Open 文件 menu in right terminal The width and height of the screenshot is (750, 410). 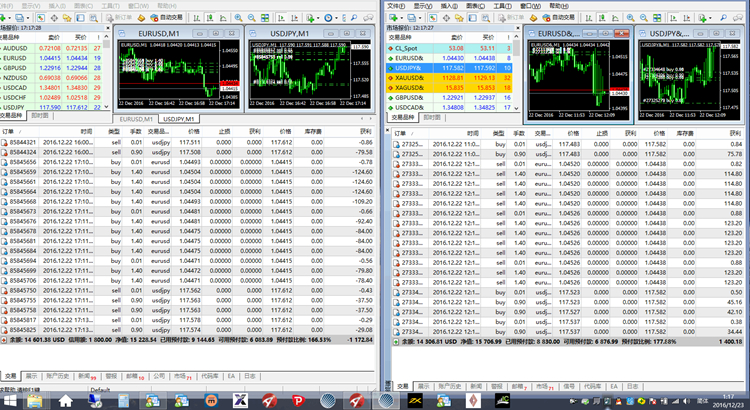pos(396,6)
